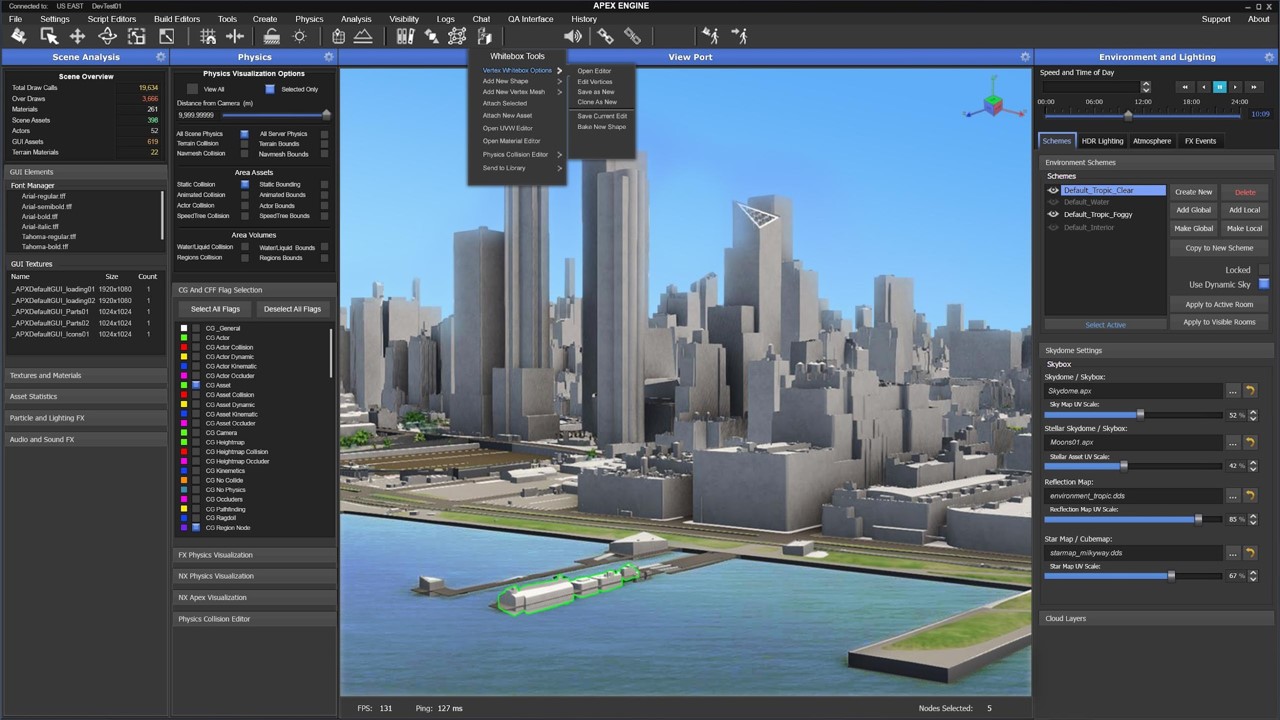Open folder browse button for Skydome.apx

point(1232,391)
